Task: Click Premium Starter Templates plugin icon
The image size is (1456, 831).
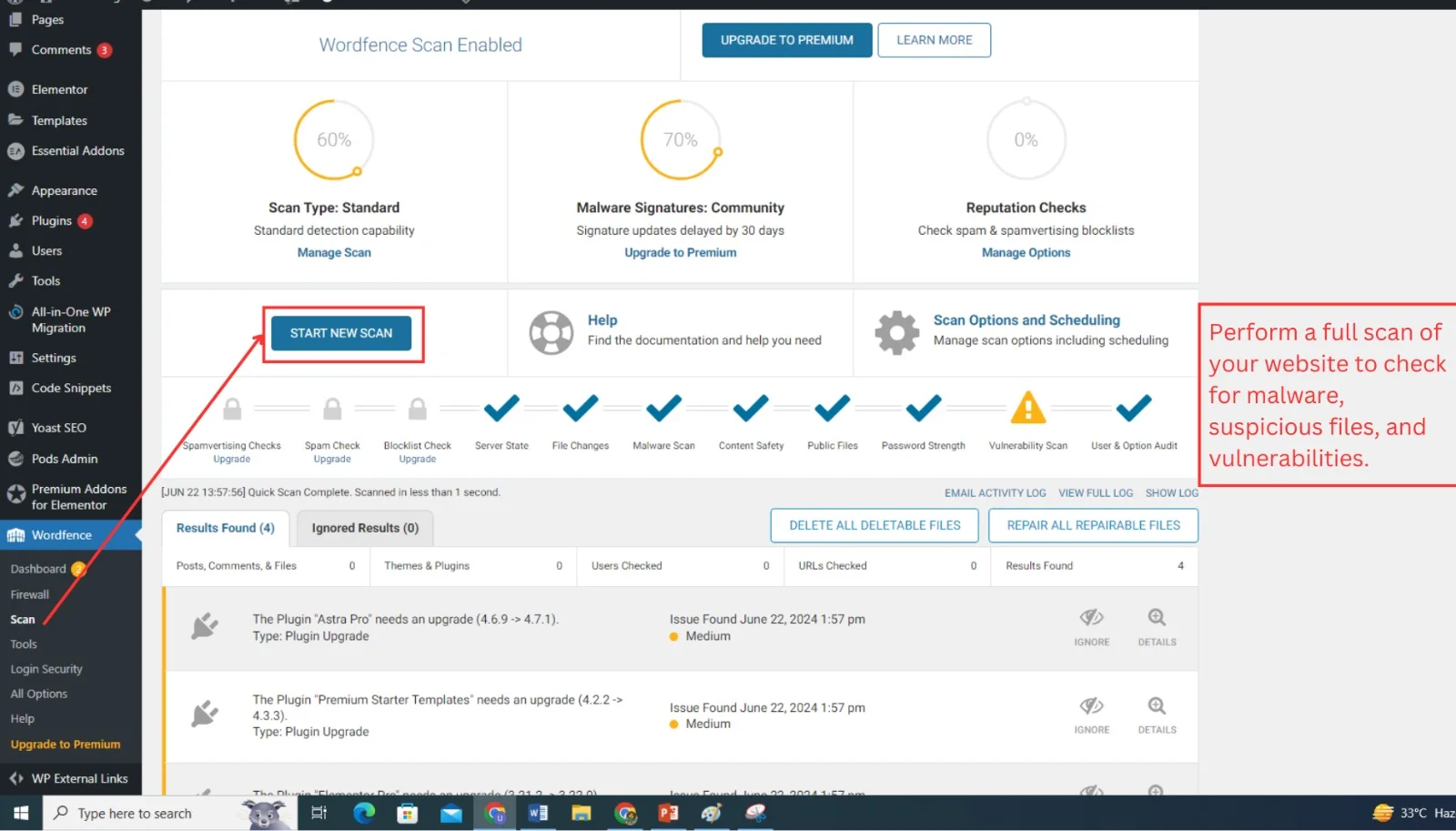Action: tap(205, 714)
